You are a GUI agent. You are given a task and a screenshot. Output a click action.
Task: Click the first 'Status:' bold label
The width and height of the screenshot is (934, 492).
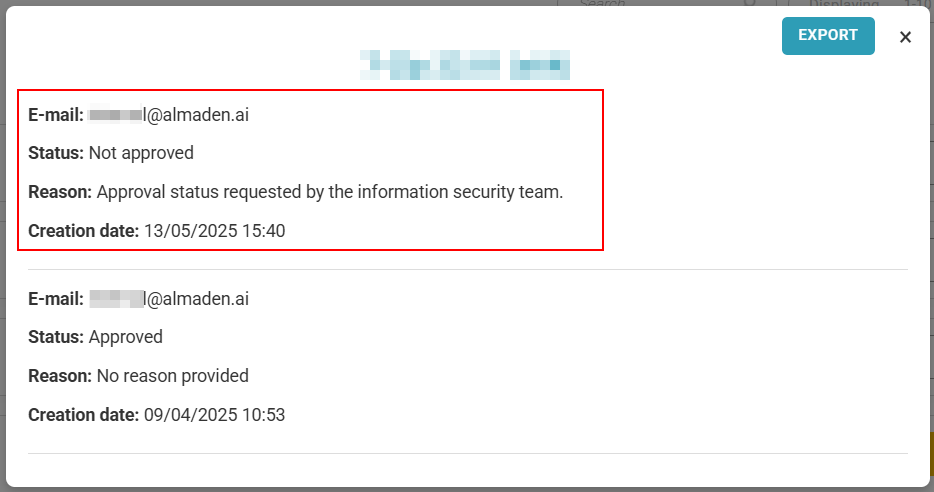click(x=56, y=153)
